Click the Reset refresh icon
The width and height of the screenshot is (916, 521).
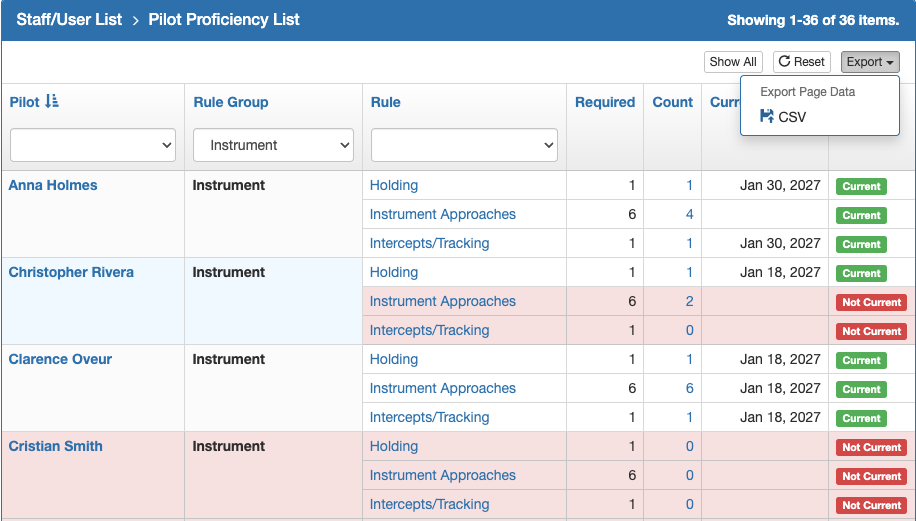(784, 61)
